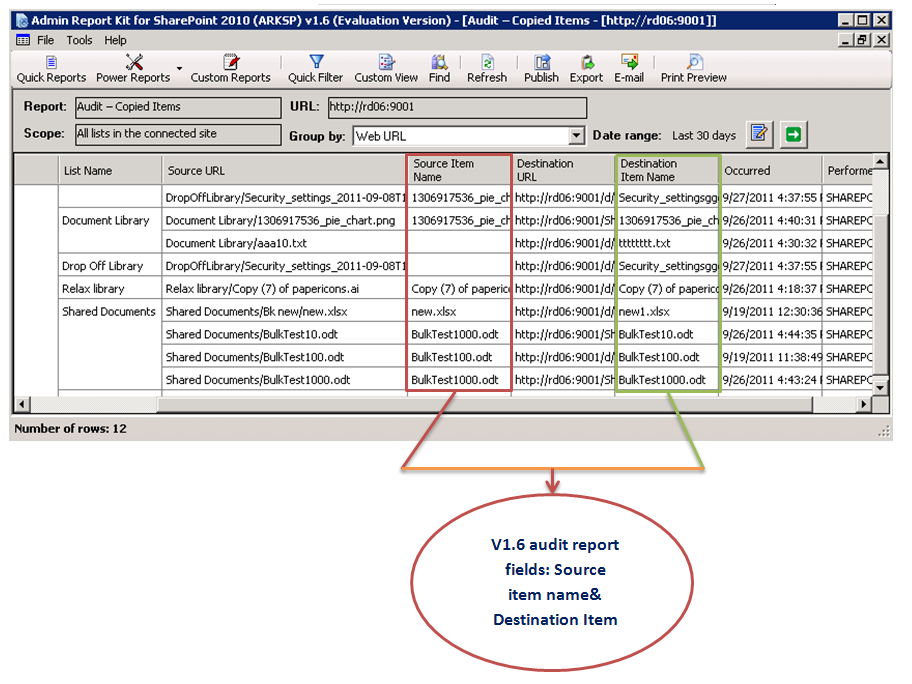Image resolution: width=912 pixels, height=684 pixels.
Task: Select the Shared Documents list name cell
Action: point(110,311)
